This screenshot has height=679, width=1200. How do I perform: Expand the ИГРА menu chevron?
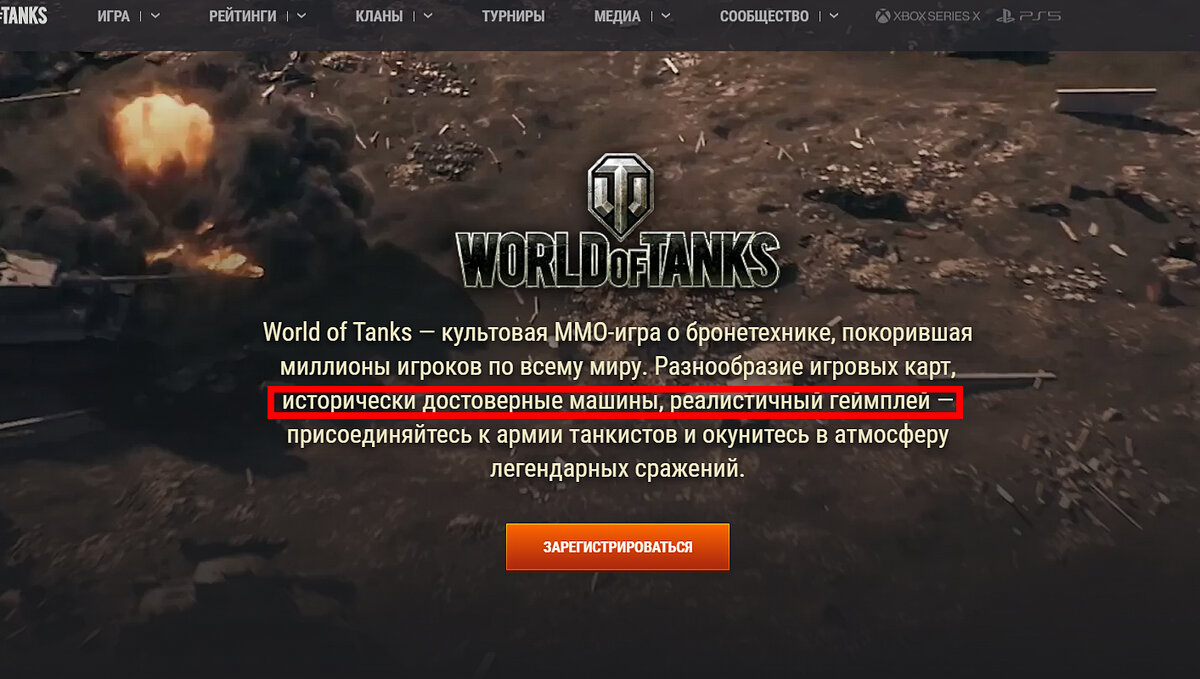coord(154,16)
